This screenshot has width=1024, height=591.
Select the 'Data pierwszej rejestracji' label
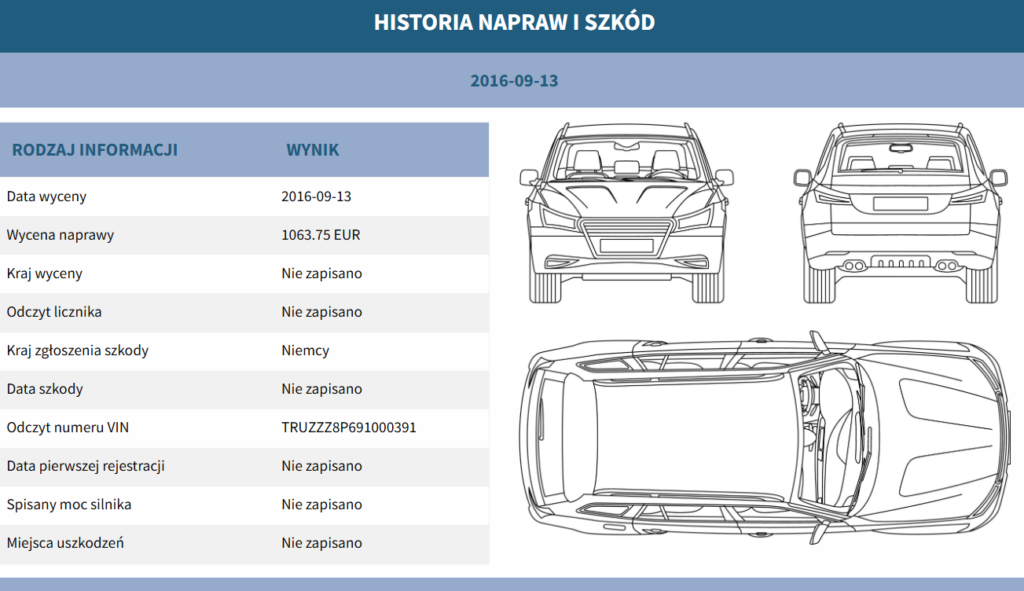[85, 466]
